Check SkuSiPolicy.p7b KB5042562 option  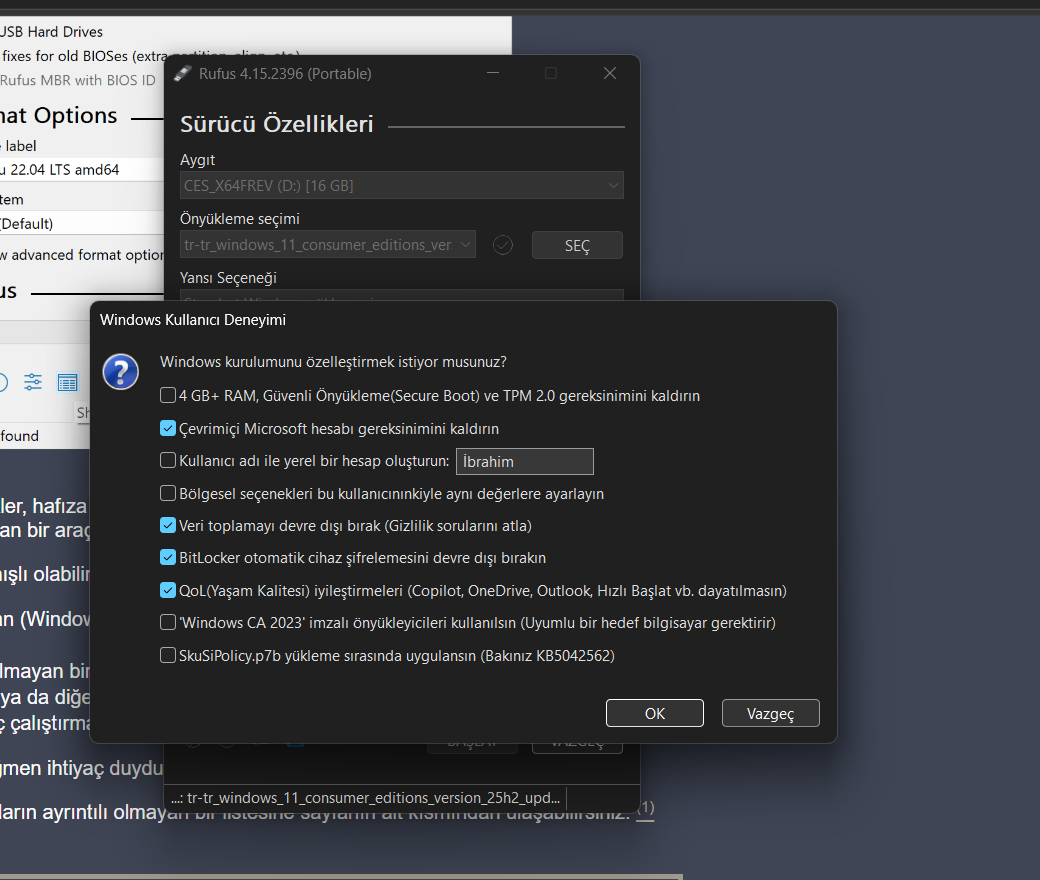point(168,655)
